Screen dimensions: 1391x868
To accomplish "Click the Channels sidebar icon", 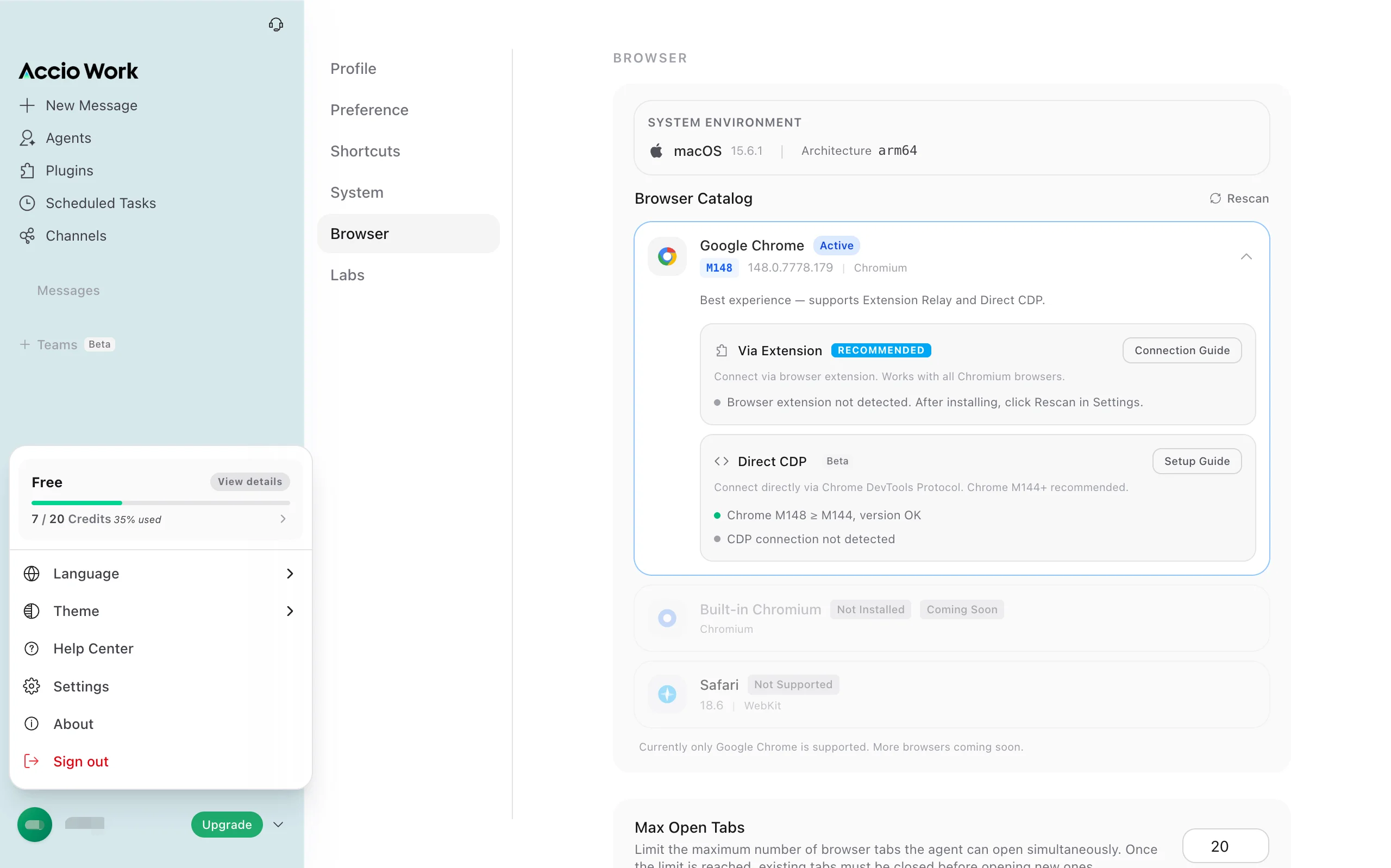I will coord(27,236).
